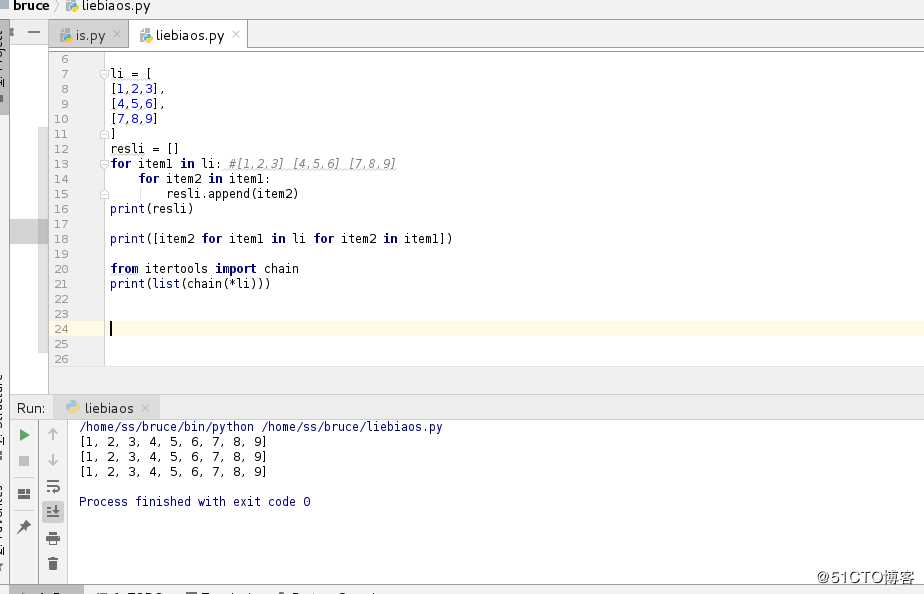Viewport: 924px width, 594px height.
Task: Click the up stack trace arrow
Action: coord(53,434)
